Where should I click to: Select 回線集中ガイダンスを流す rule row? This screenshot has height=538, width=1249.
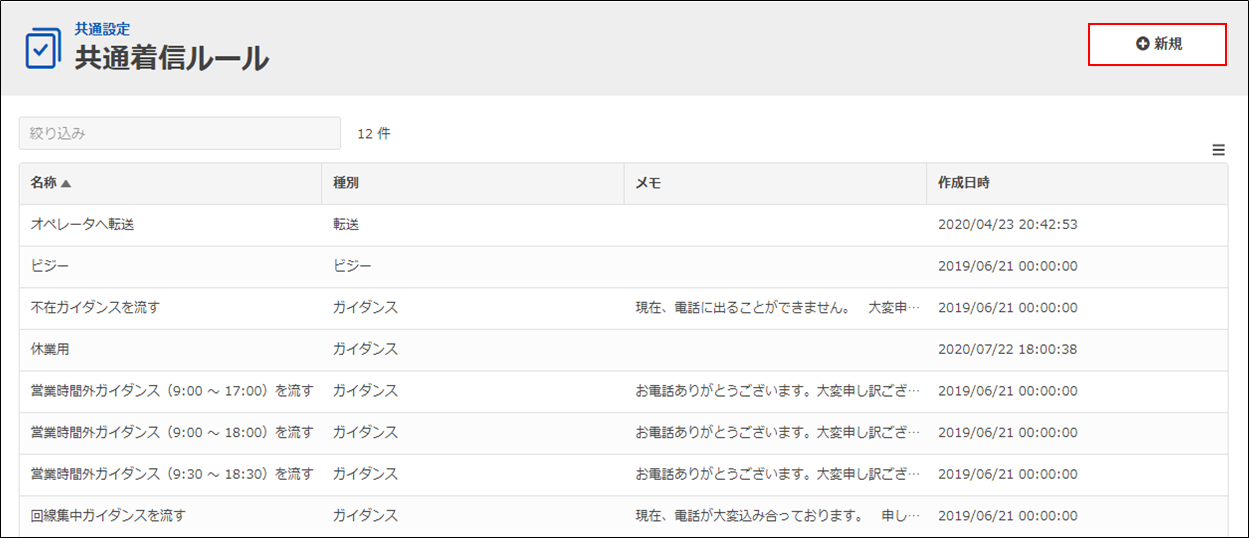(108, 516)
